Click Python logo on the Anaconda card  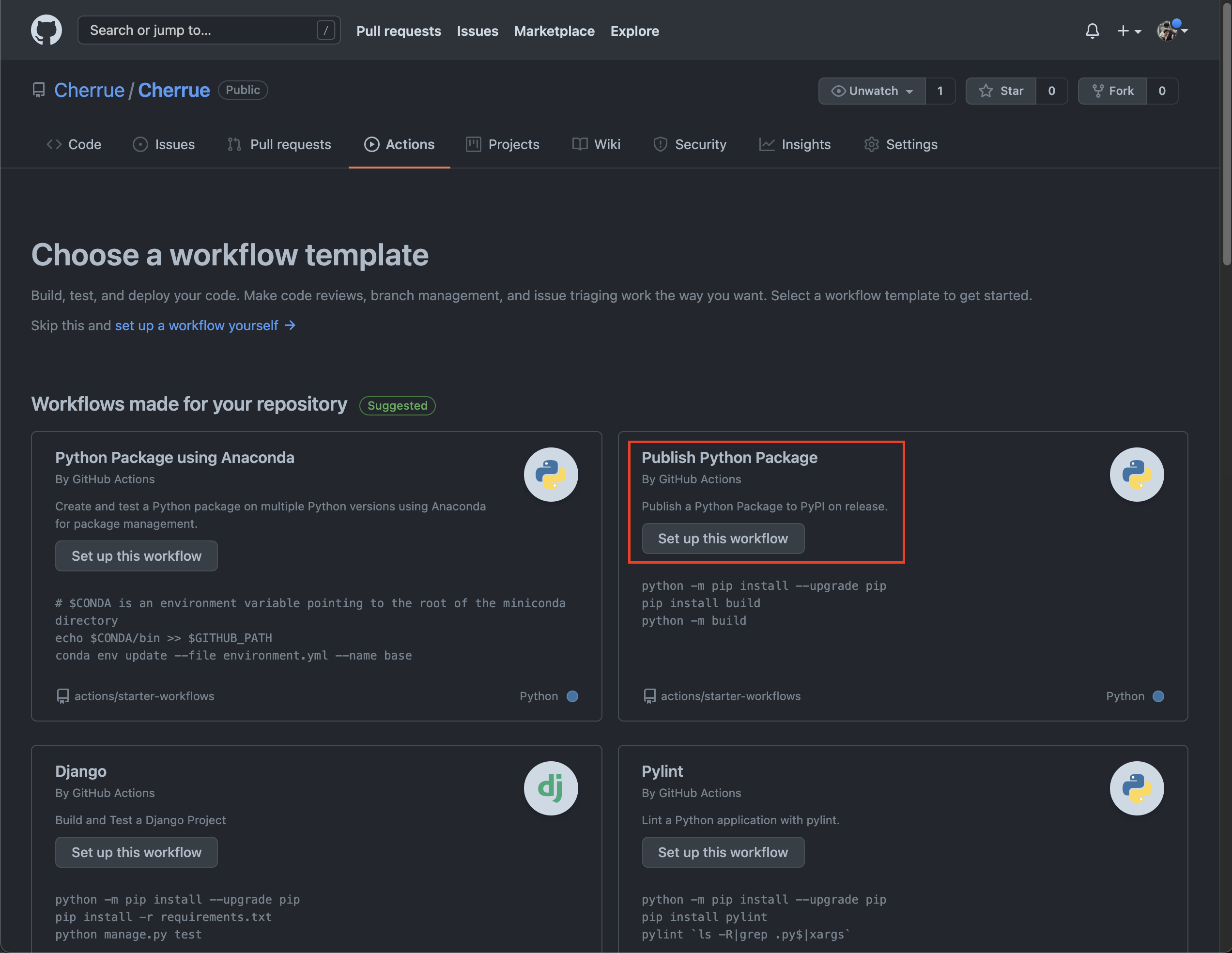[551, 474]
